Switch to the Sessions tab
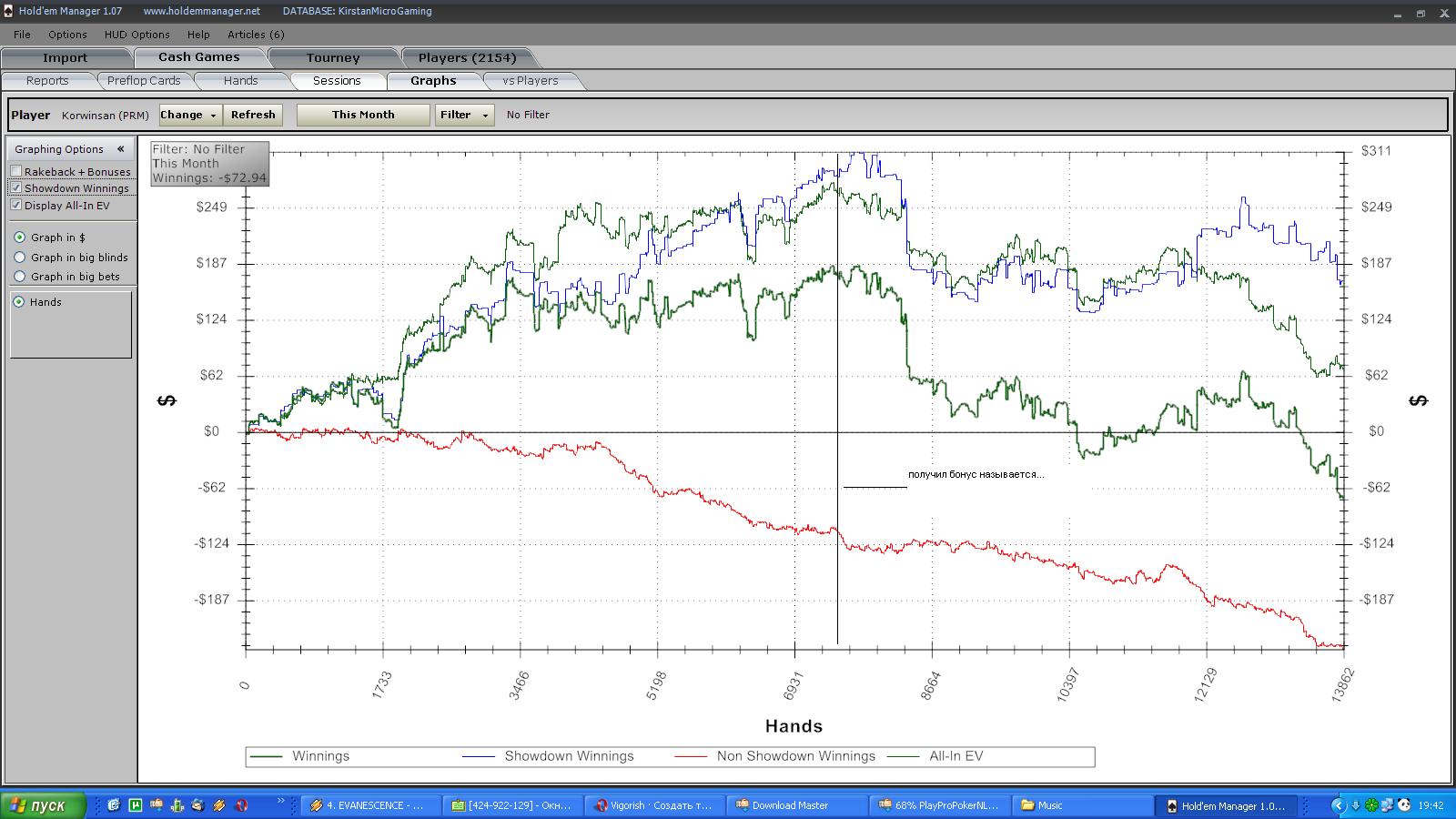 coord(337,81)
